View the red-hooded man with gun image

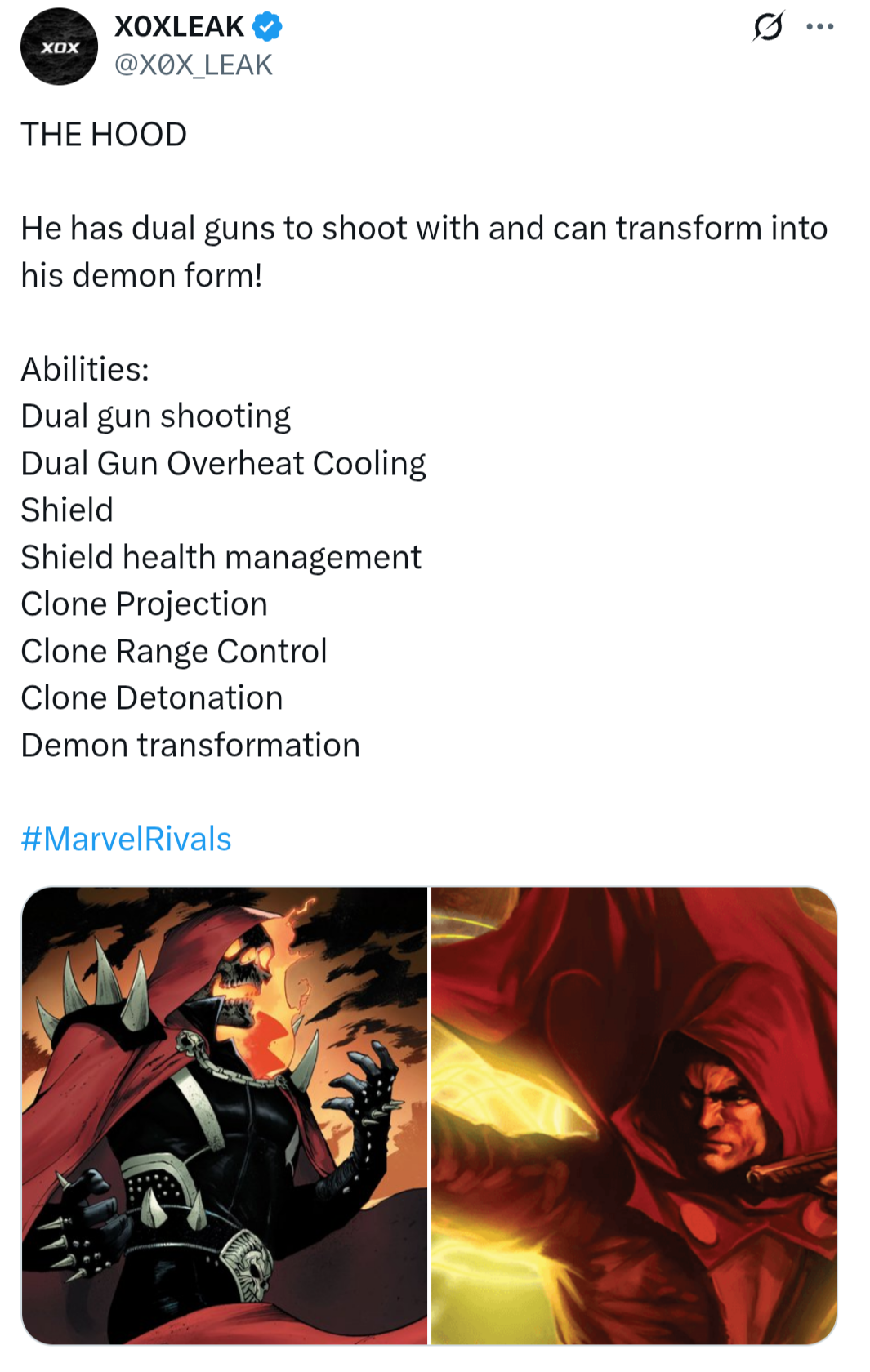click(x=634, y=1116)
